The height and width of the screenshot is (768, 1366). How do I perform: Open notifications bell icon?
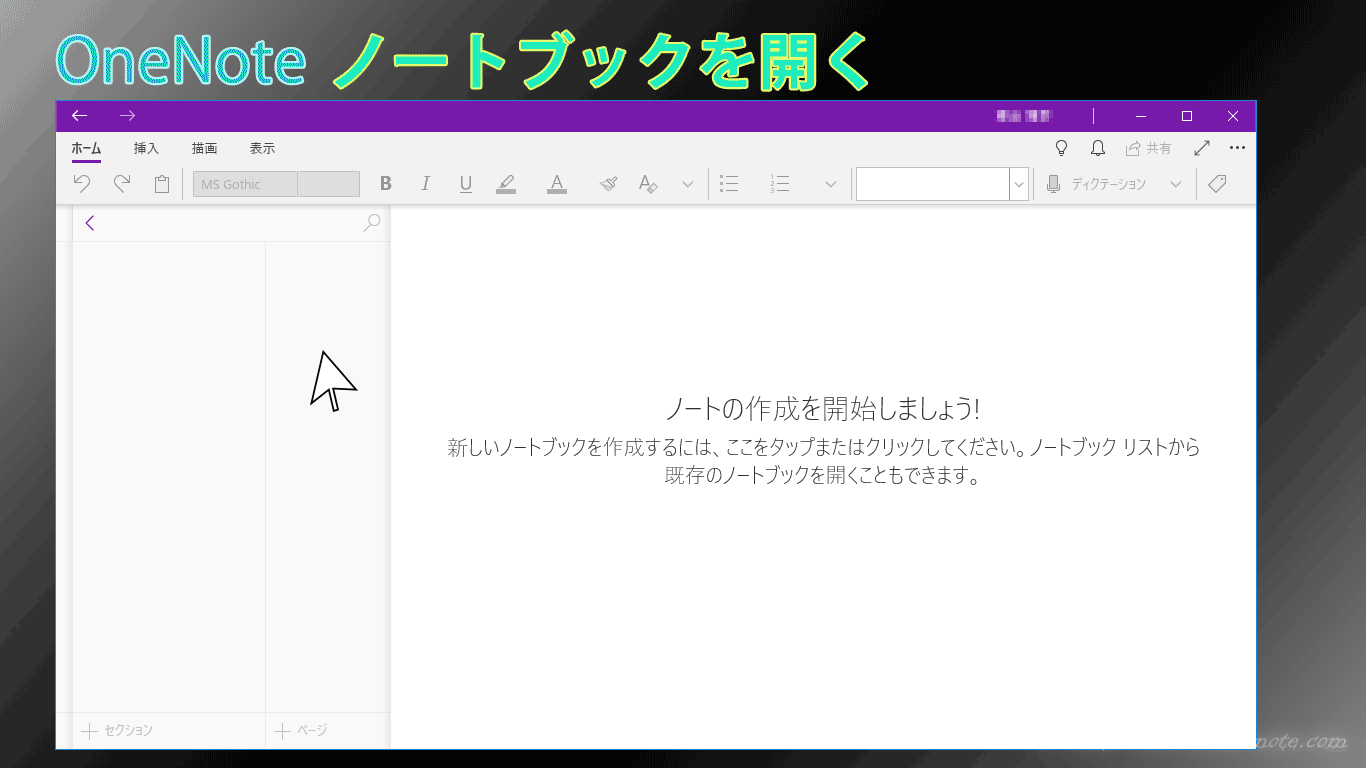[x=1098, y=148]
